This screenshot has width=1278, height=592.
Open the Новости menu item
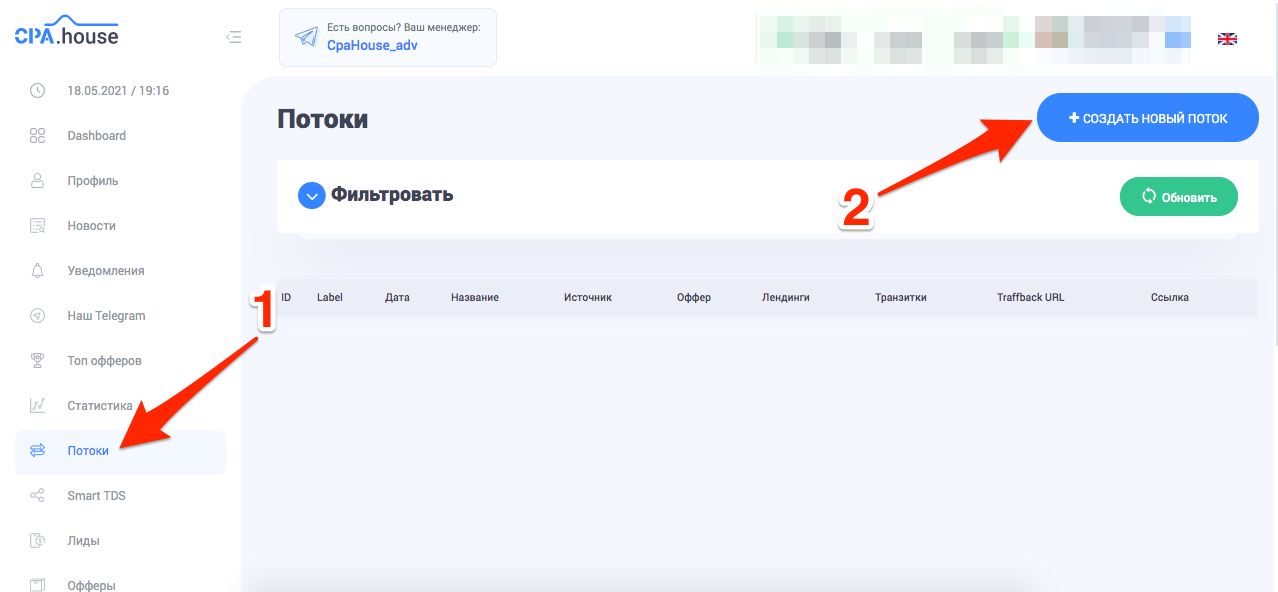pos(92,226)
